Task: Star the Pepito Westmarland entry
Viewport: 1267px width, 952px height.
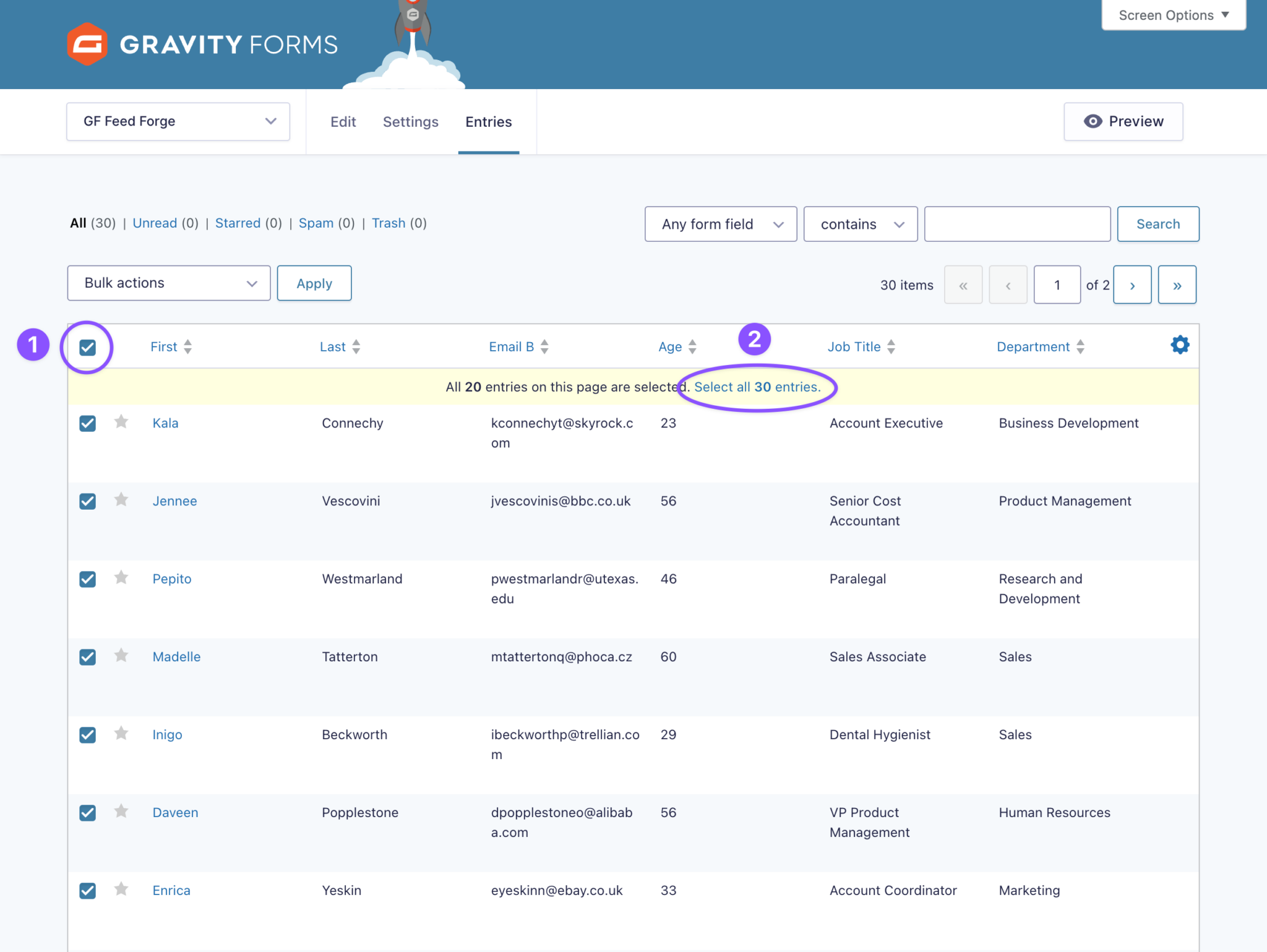Action: click(121, 578)
